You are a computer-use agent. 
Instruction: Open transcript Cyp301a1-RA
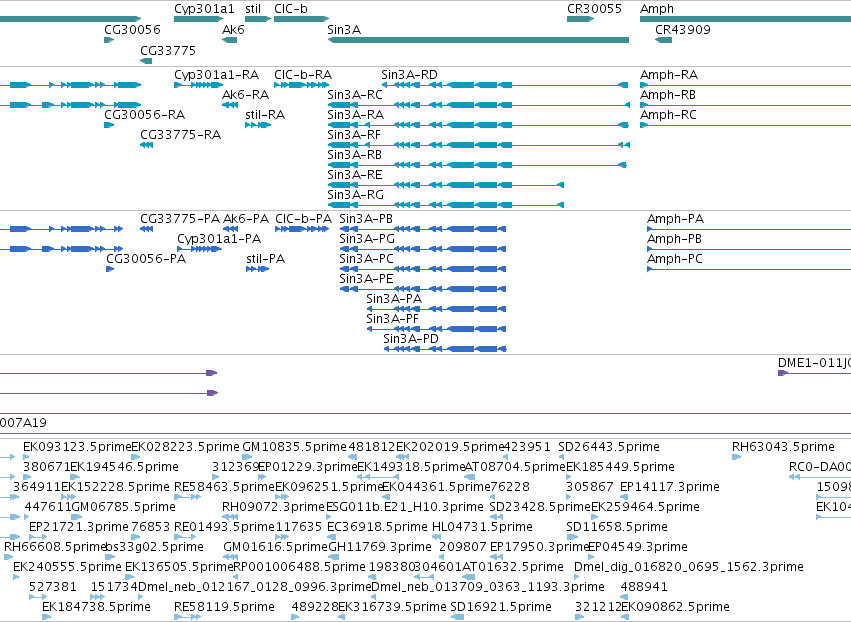point(198,85)
